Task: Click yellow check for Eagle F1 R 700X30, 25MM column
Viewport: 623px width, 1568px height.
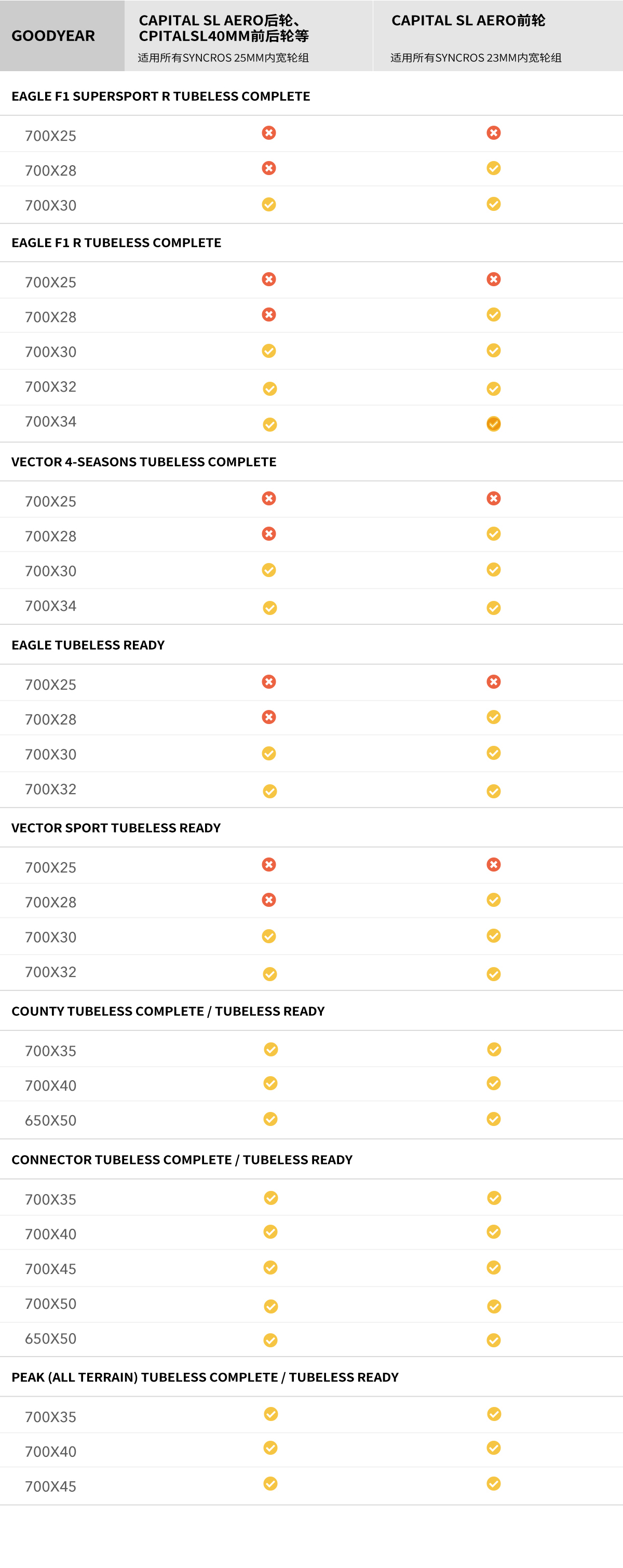Action: pyautogui.click(x=269, y=351)
